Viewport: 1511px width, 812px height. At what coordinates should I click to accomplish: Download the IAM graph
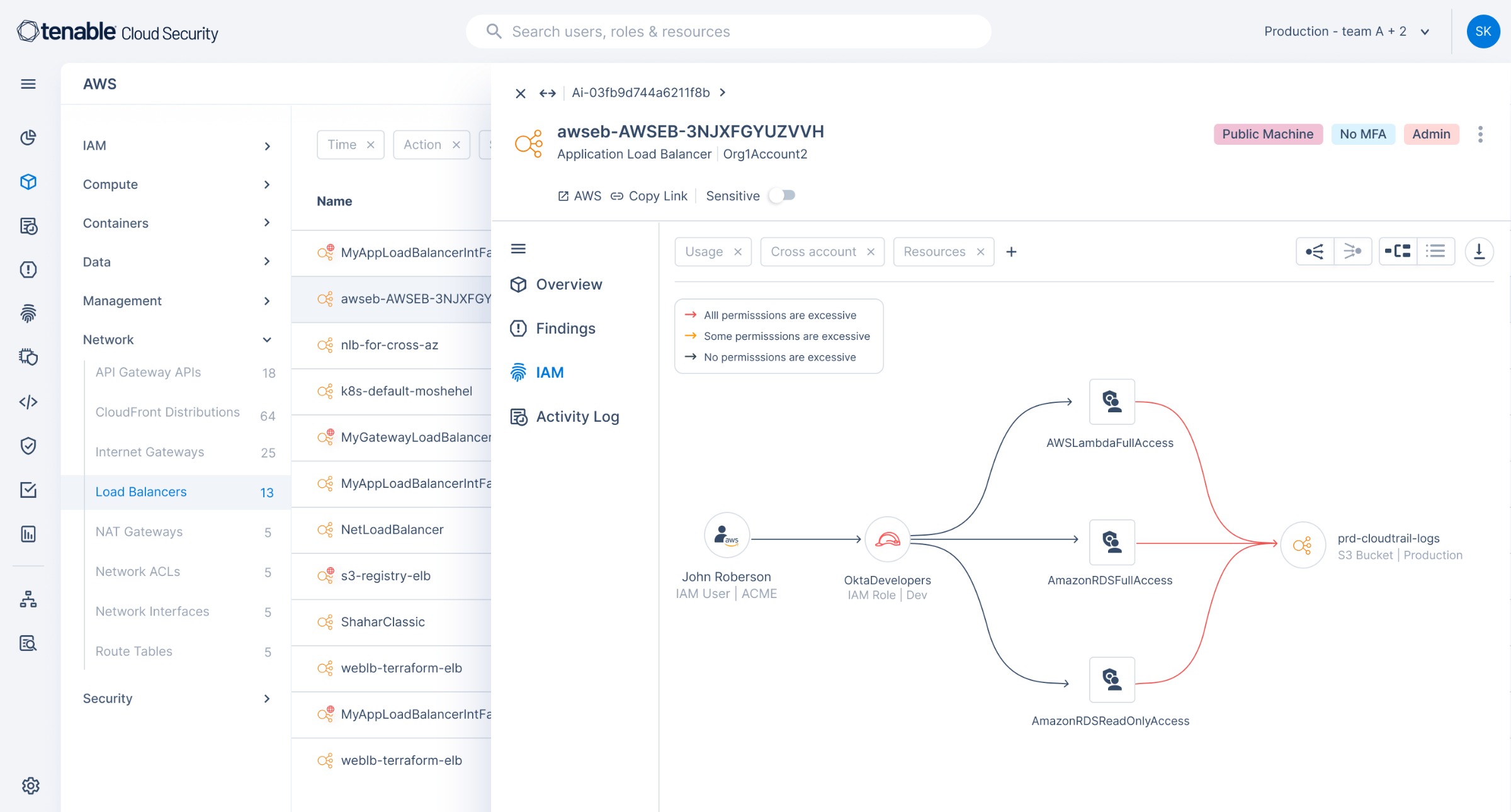[1479, 252]
